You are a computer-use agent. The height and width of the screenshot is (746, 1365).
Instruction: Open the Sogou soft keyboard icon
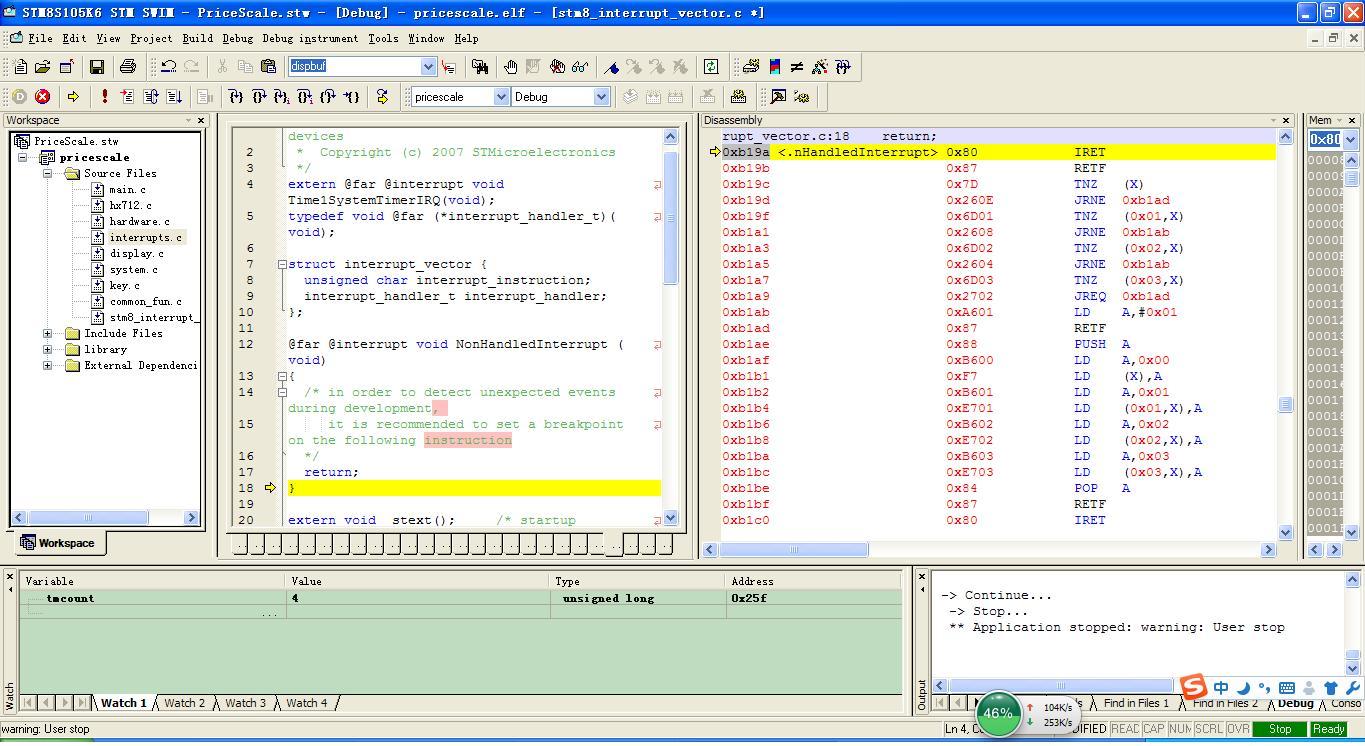click(1287, 688)
